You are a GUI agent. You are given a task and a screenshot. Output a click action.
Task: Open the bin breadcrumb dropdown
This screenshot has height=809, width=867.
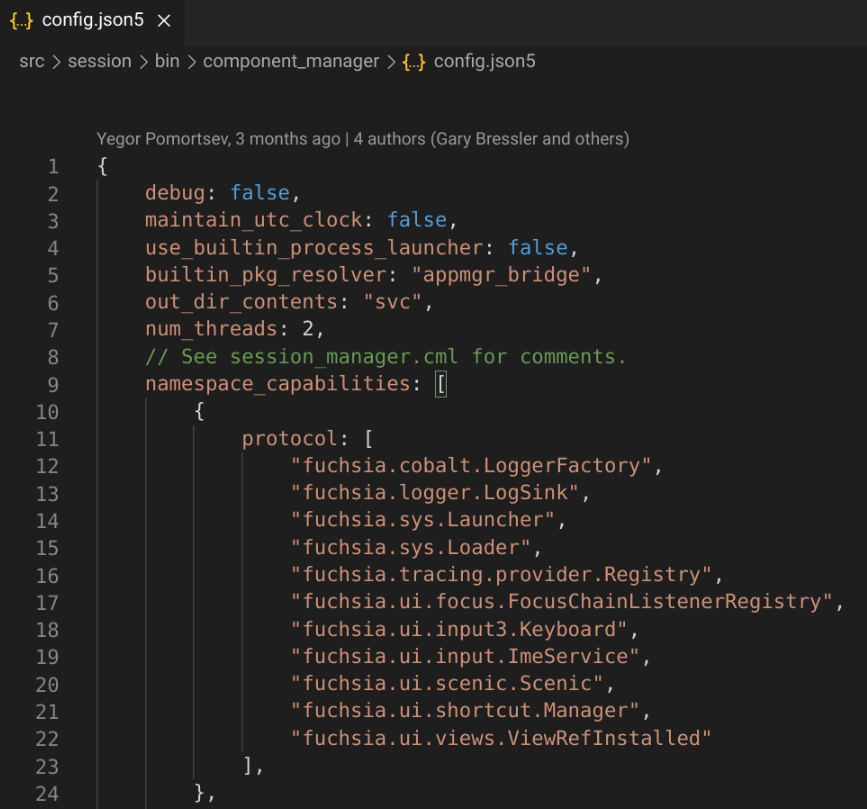(x=166, y=61)
